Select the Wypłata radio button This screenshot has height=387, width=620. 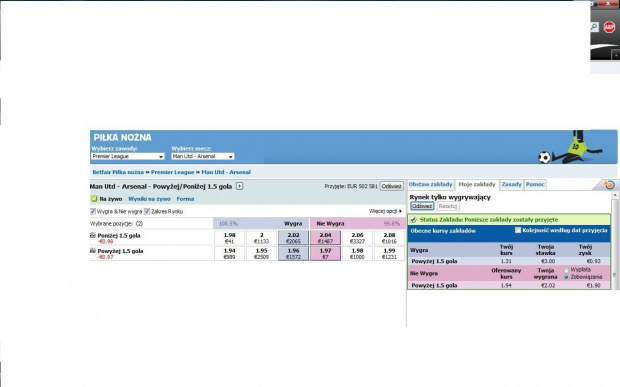pyautogui.click(x=566, y=270)
